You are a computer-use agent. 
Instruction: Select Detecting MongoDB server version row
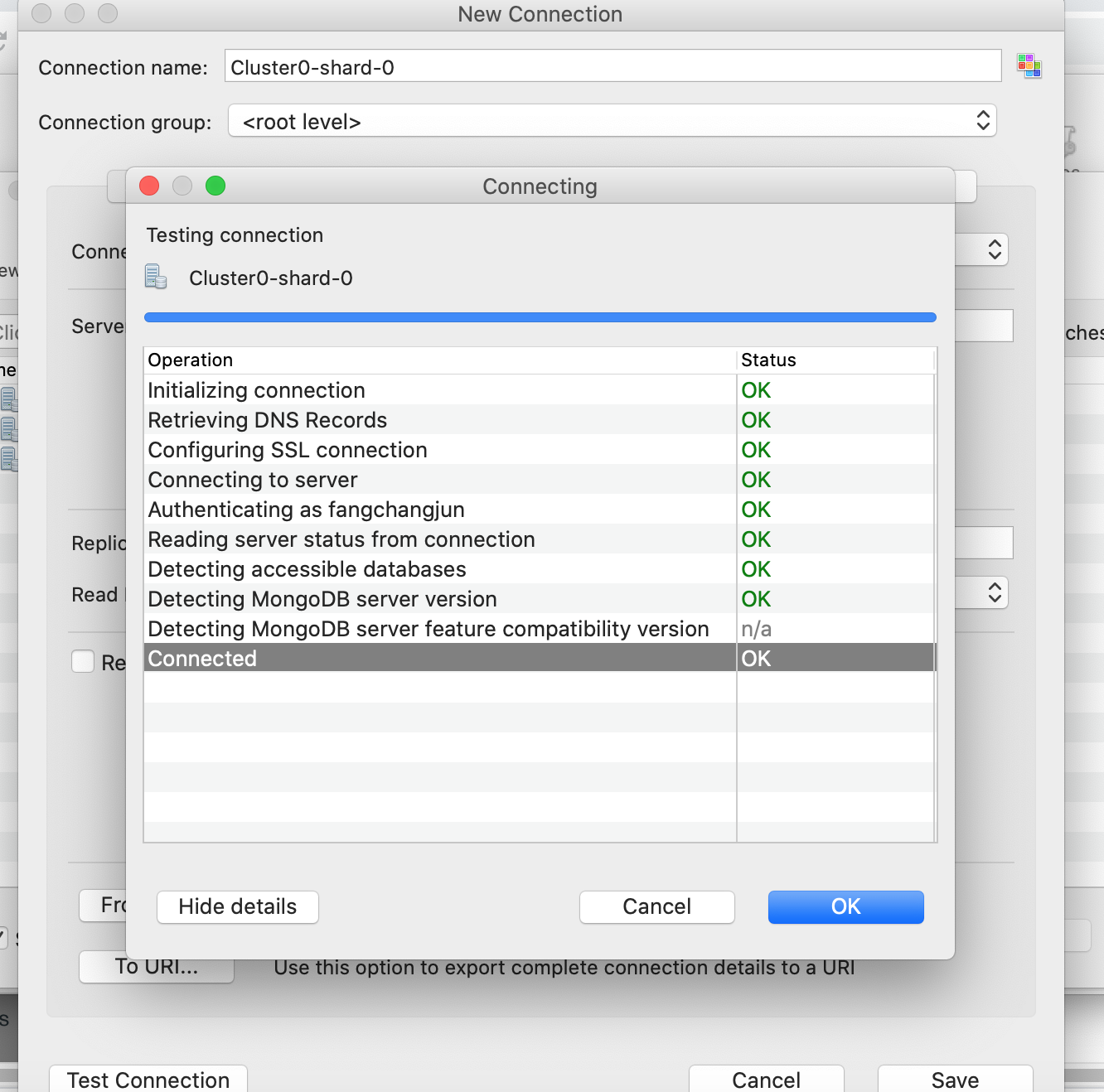540,598
